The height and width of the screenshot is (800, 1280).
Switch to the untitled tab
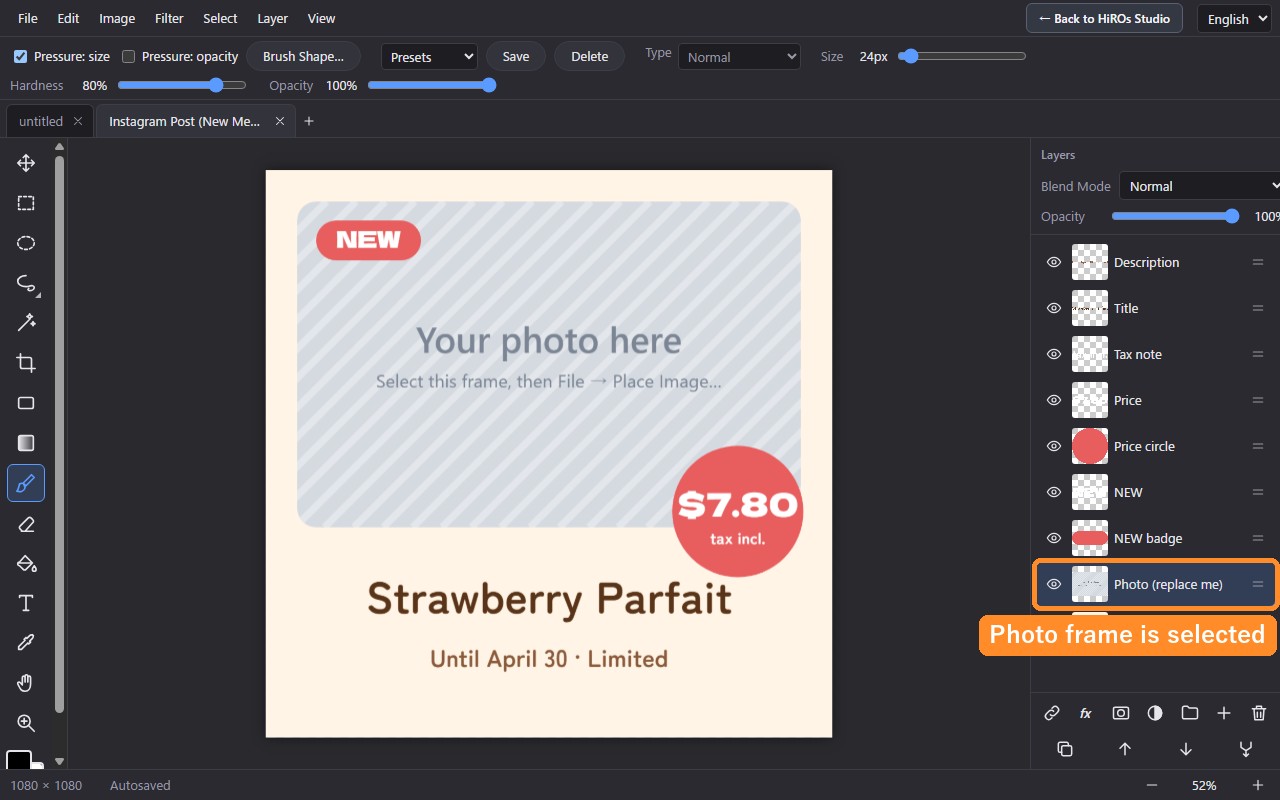point(41,121)
